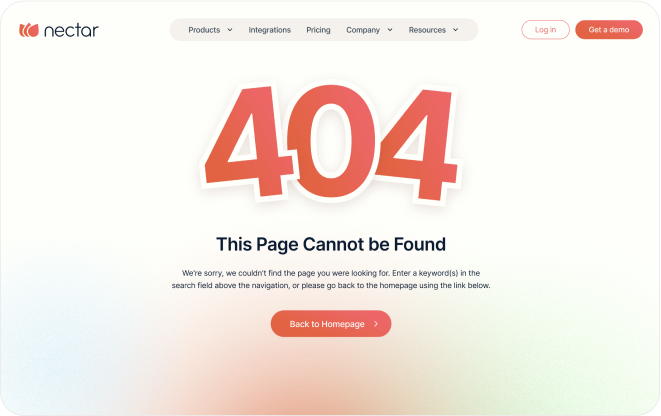
Task: Click the arrow icon in Back to Homepage
Action: click(376, 324)
